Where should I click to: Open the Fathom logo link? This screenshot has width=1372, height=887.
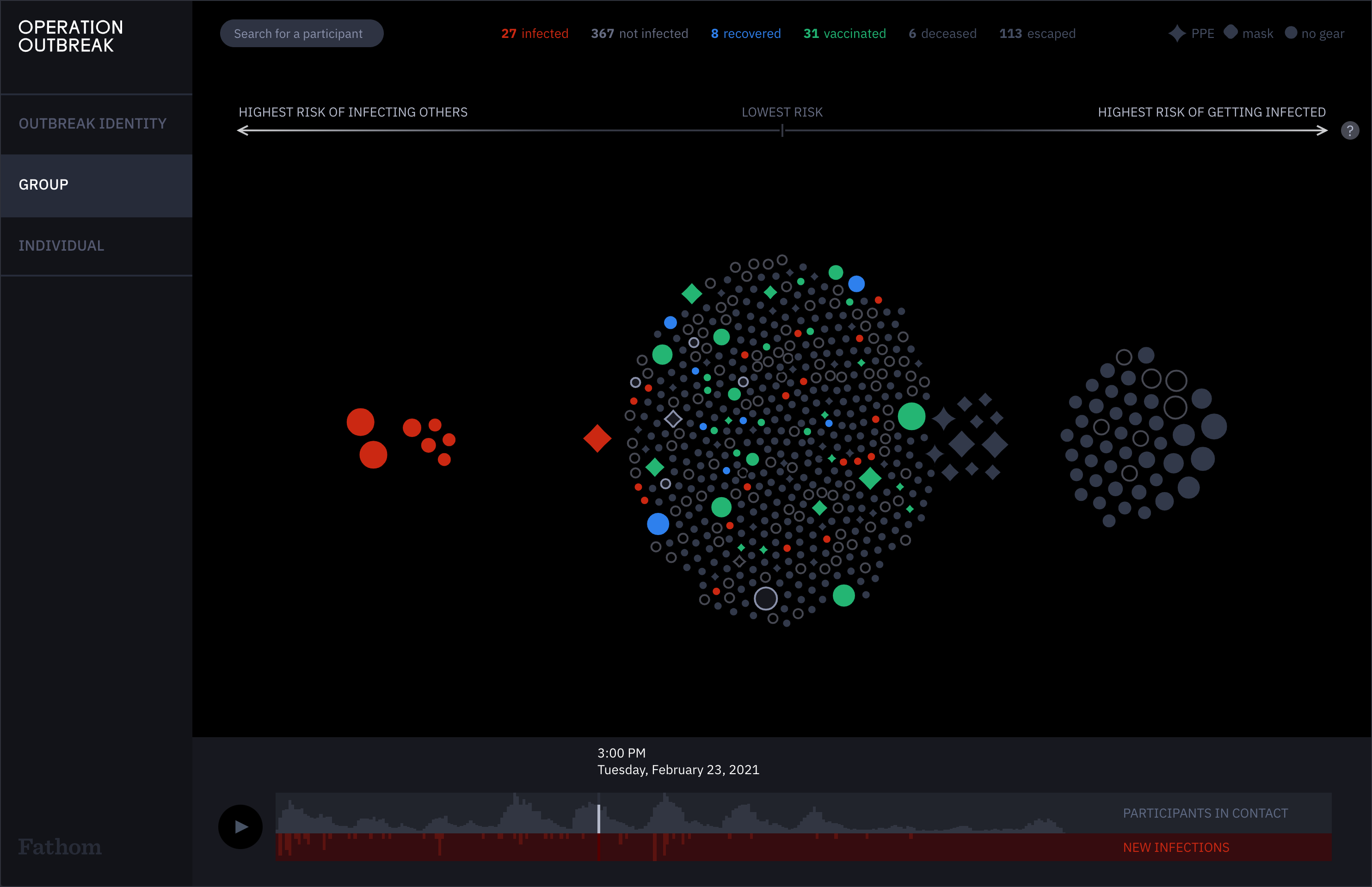tap(60, 847)
